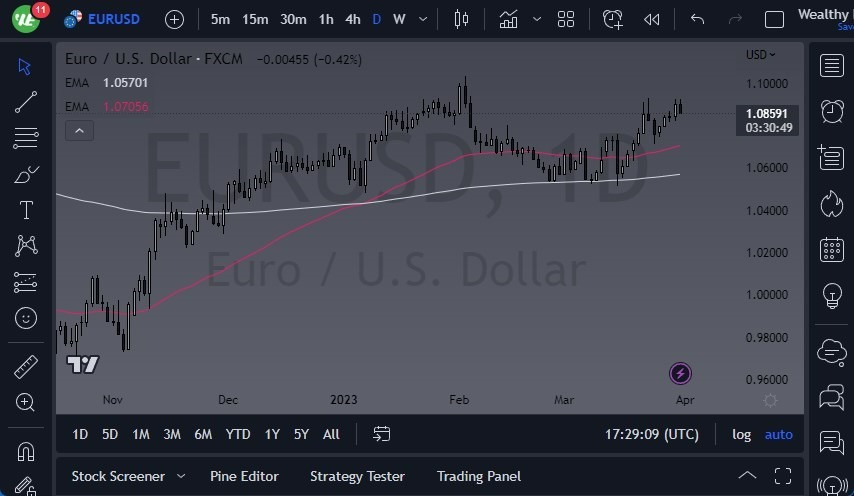Open the alerts clock panel
Viewport: 854px width, 496px height.
pos(832,112)
